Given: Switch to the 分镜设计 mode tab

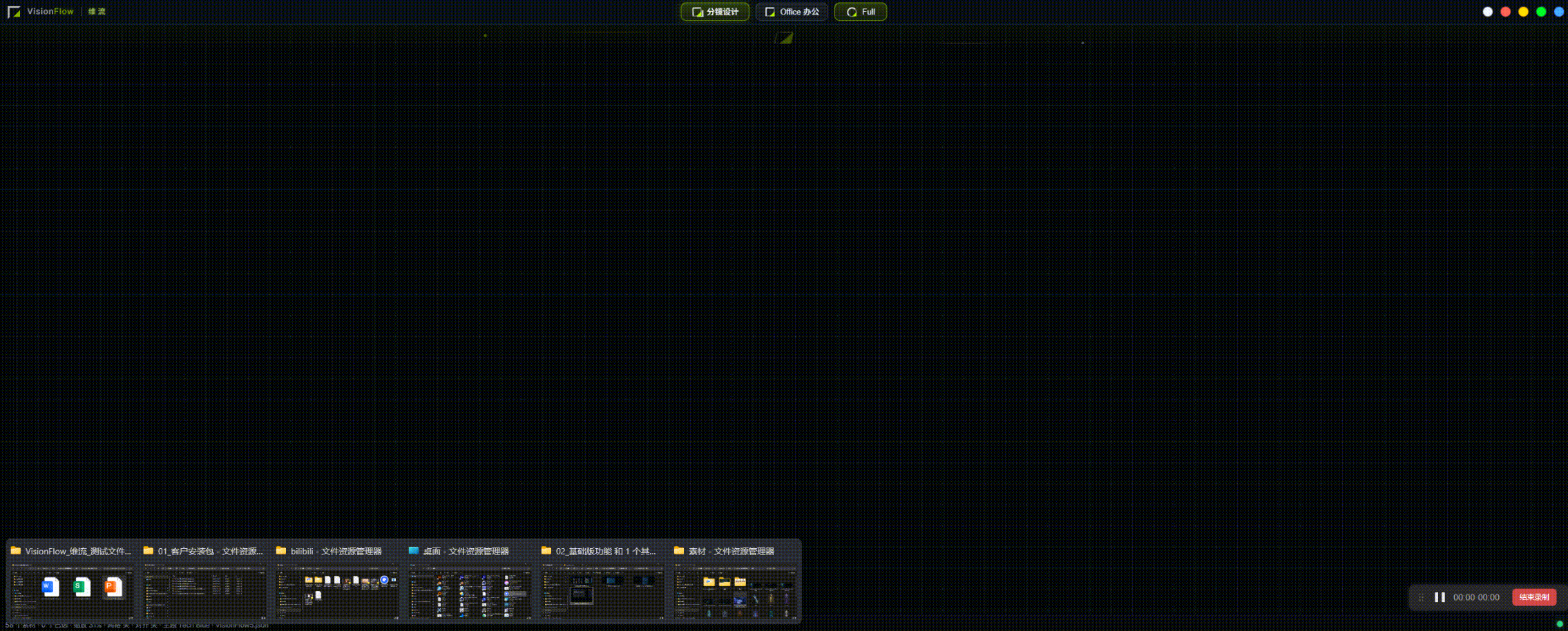Looking at the screenshot, I should click(715, 12).
